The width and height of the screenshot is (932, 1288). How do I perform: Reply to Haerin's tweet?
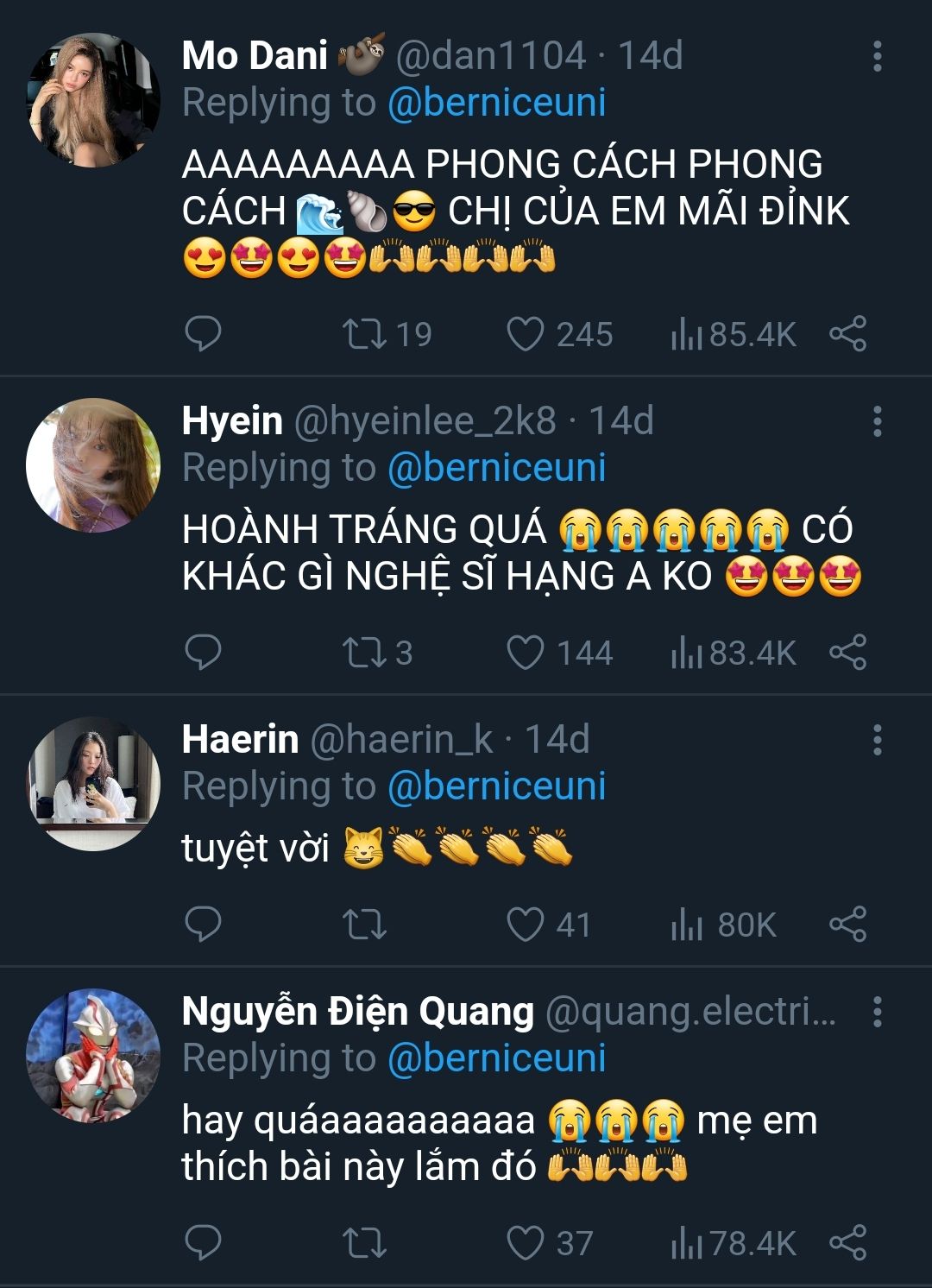coord(204,925)
